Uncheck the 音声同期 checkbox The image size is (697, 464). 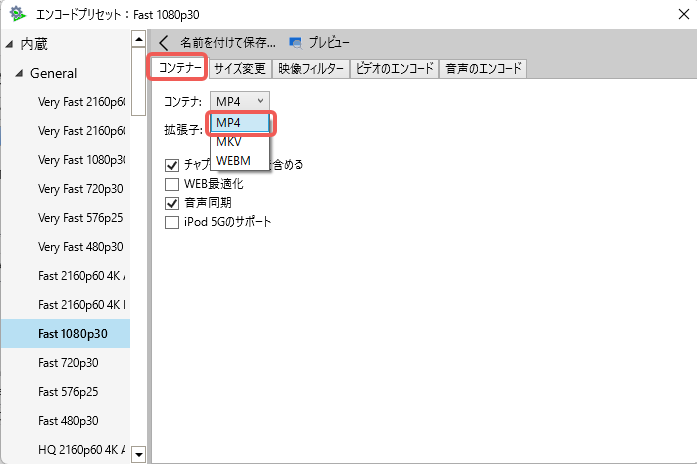click(x=172, y=203)
